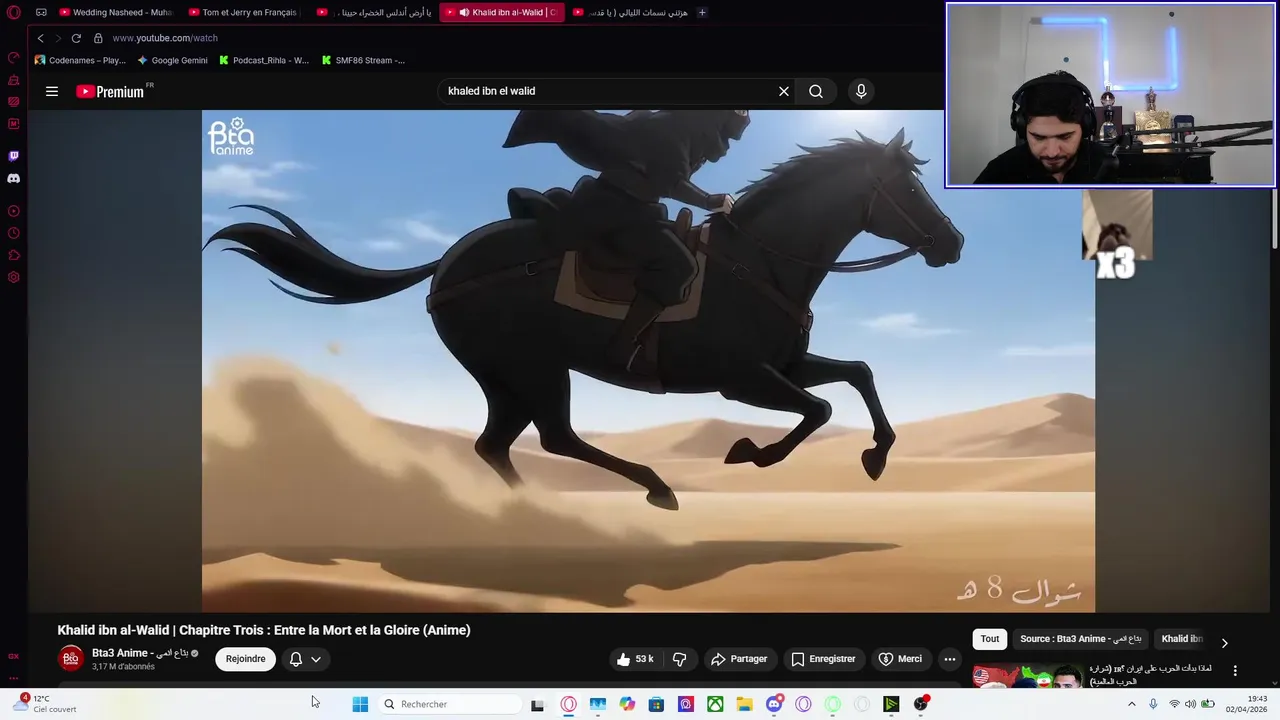
Task: Click the Merci button
Action: point(900,659)
